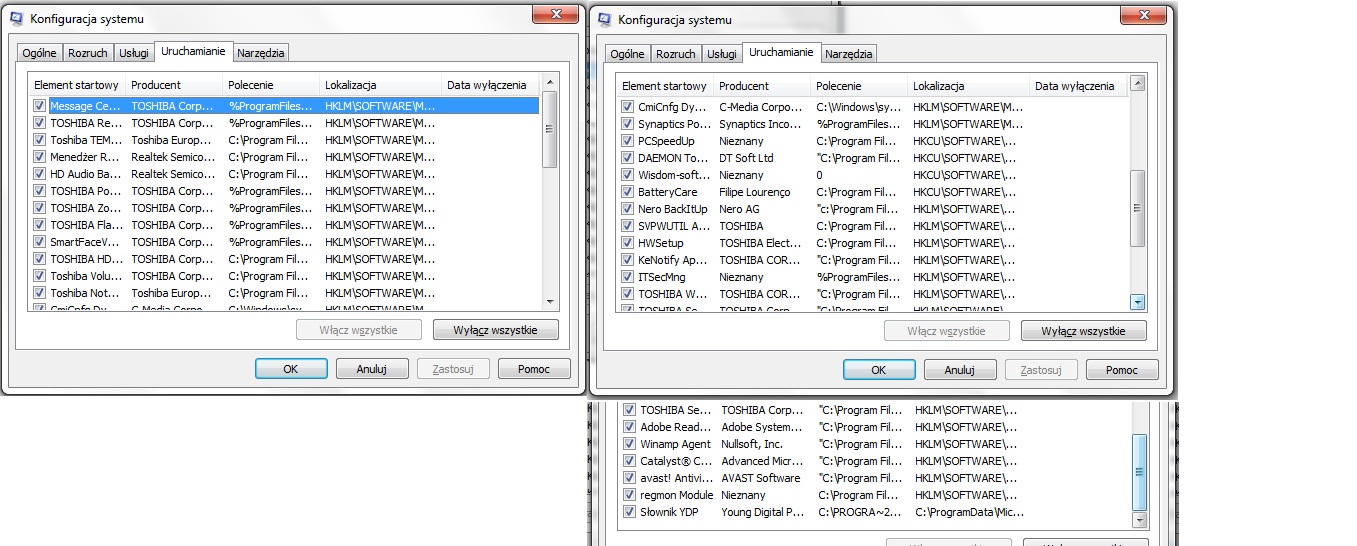Disable the DAEMON Tools startup entry checkbox
Viewport: 1357px width, 546px height.
[x=627, y=158]
